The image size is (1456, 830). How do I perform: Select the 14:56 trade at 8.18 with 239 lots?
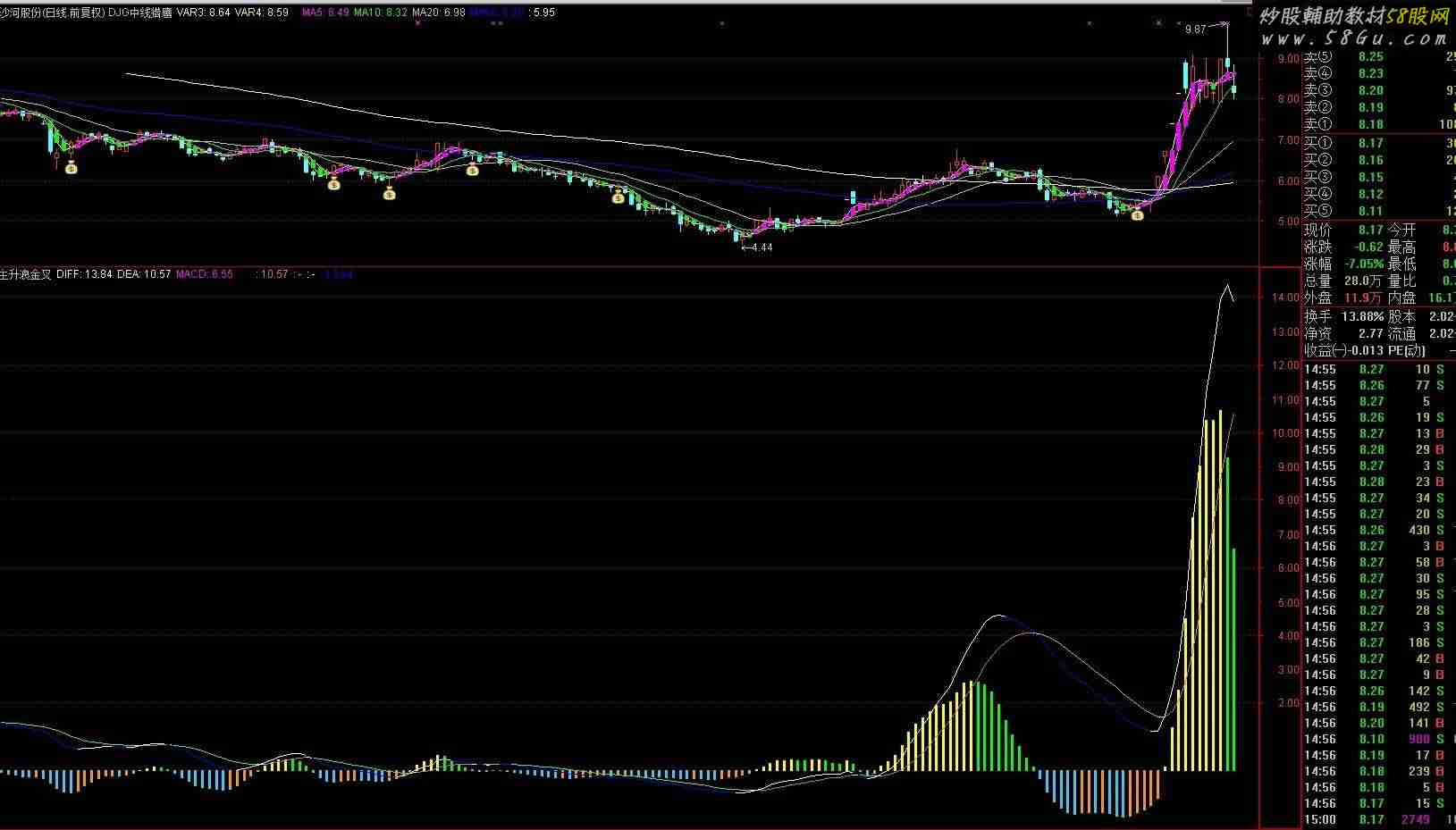click(1379, 772)
